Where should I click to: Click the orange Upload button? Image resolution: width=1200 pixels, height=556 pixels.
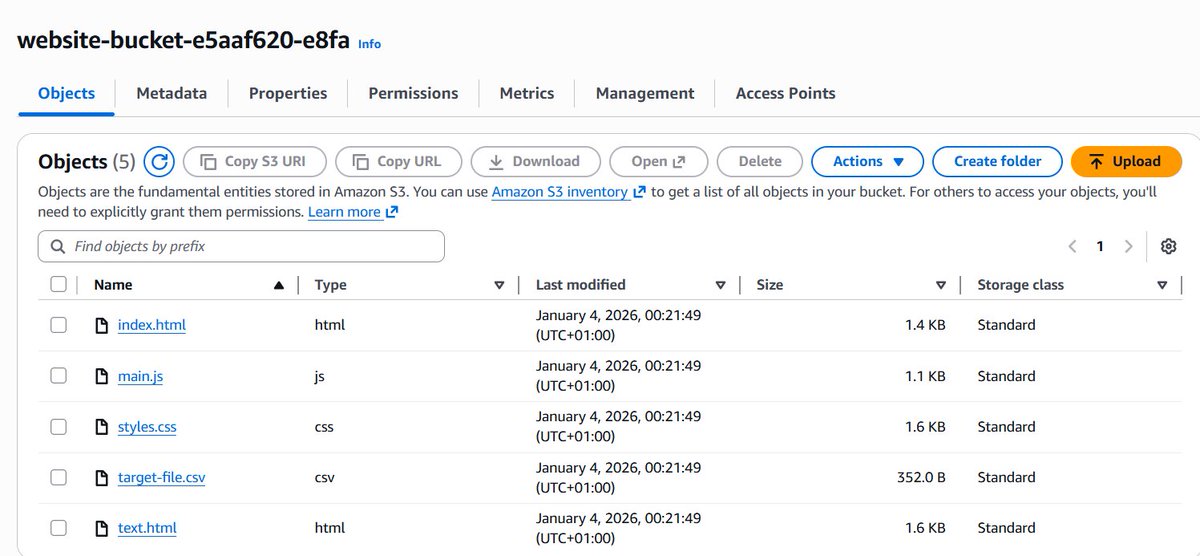tap(1126, 161)
